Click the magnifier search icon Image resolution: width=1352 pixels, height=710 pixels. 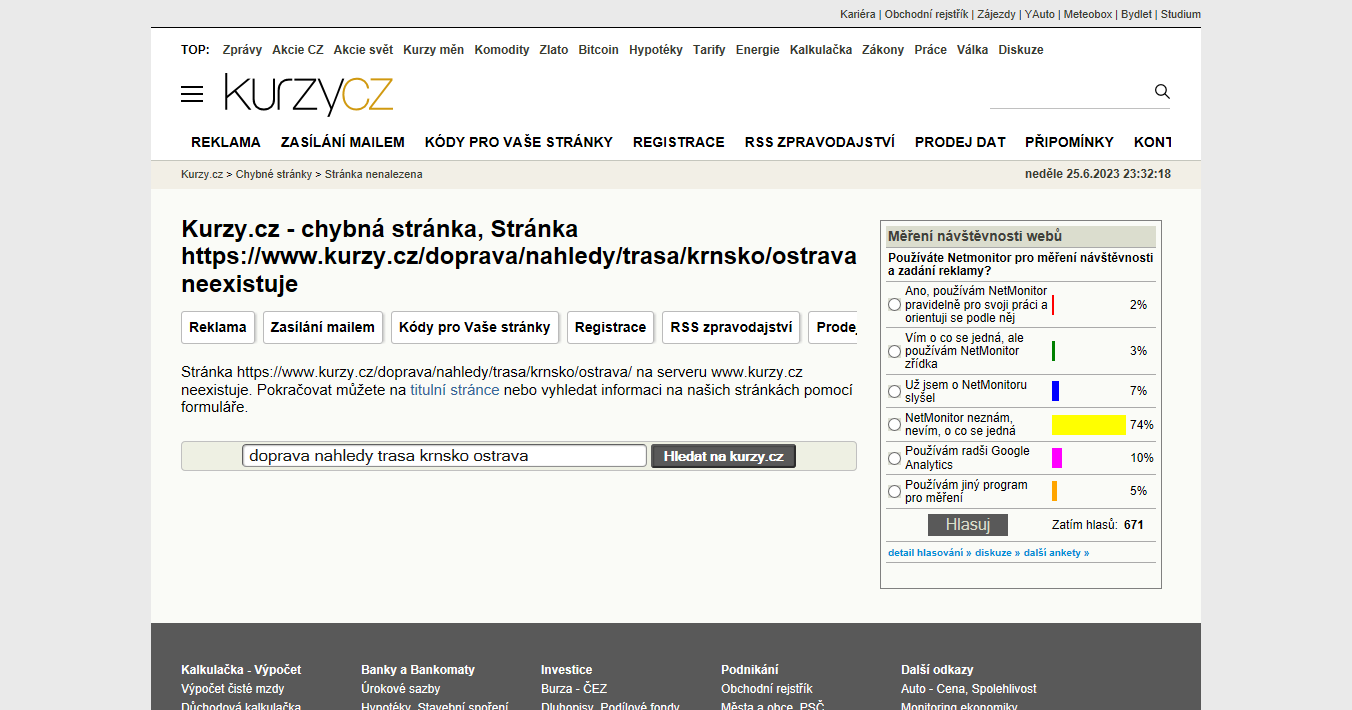tap(1162, 91)
